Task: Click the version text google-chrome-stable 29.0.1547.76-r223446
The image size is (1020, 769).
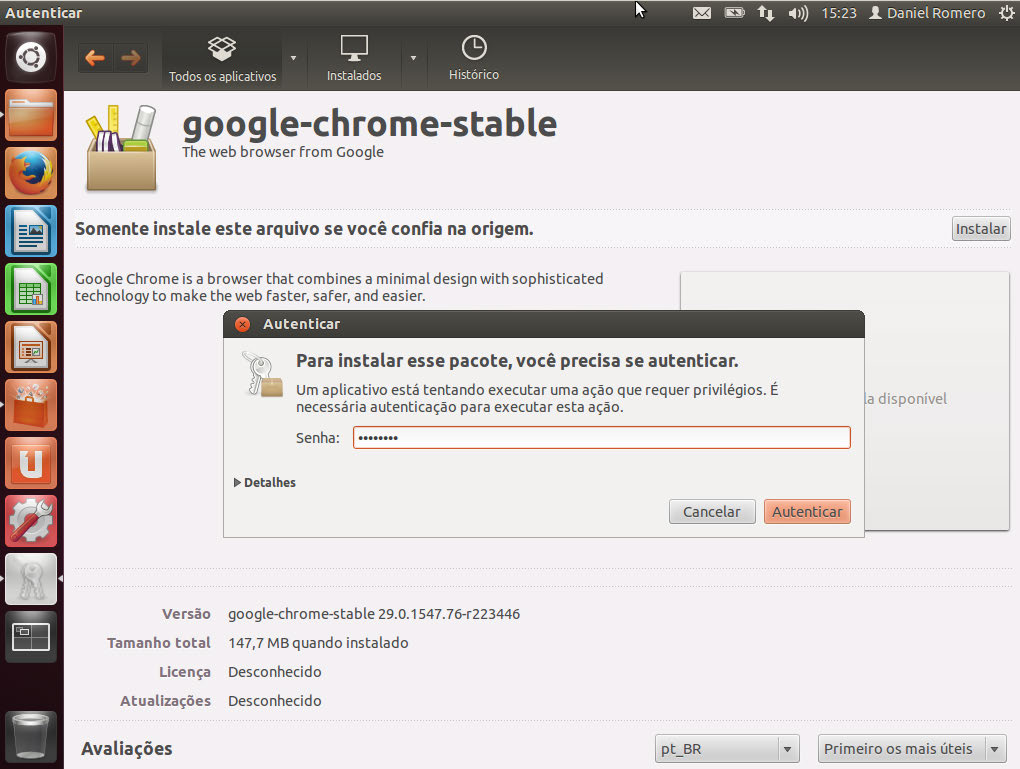Action: [x=374, y=614]
